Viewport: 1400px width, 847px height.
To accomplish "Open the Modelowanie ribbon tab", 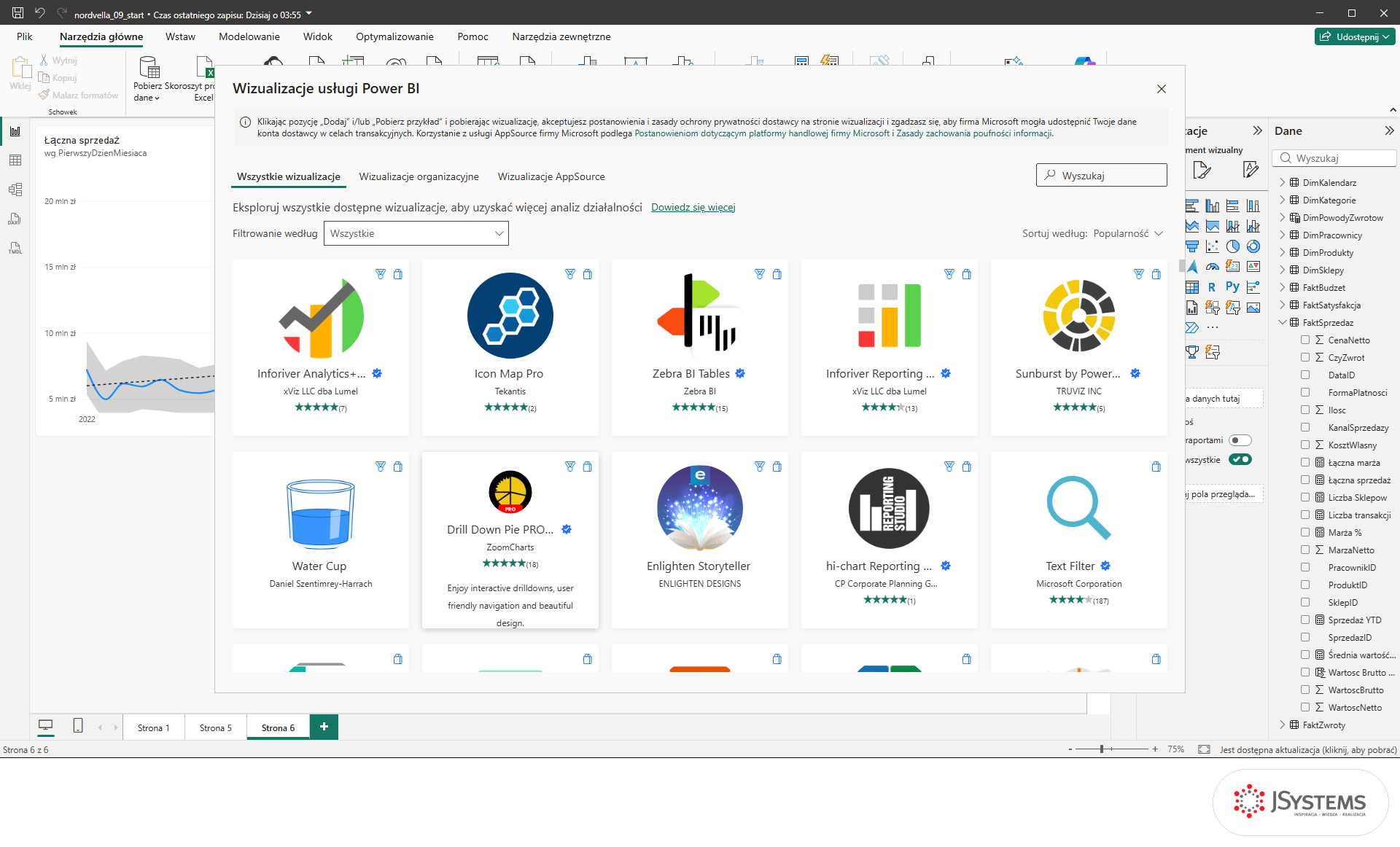I will point(249,36).
